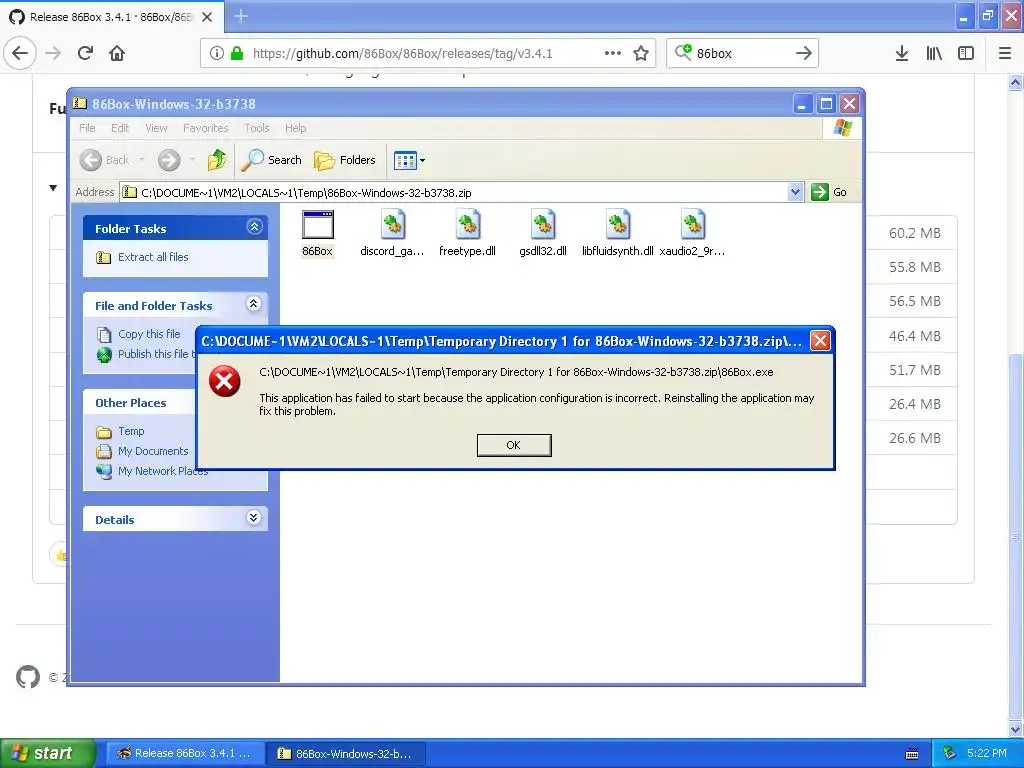1024x768 pixels.
Task: Click Copy this file link
Action: (x=149, y=334)
